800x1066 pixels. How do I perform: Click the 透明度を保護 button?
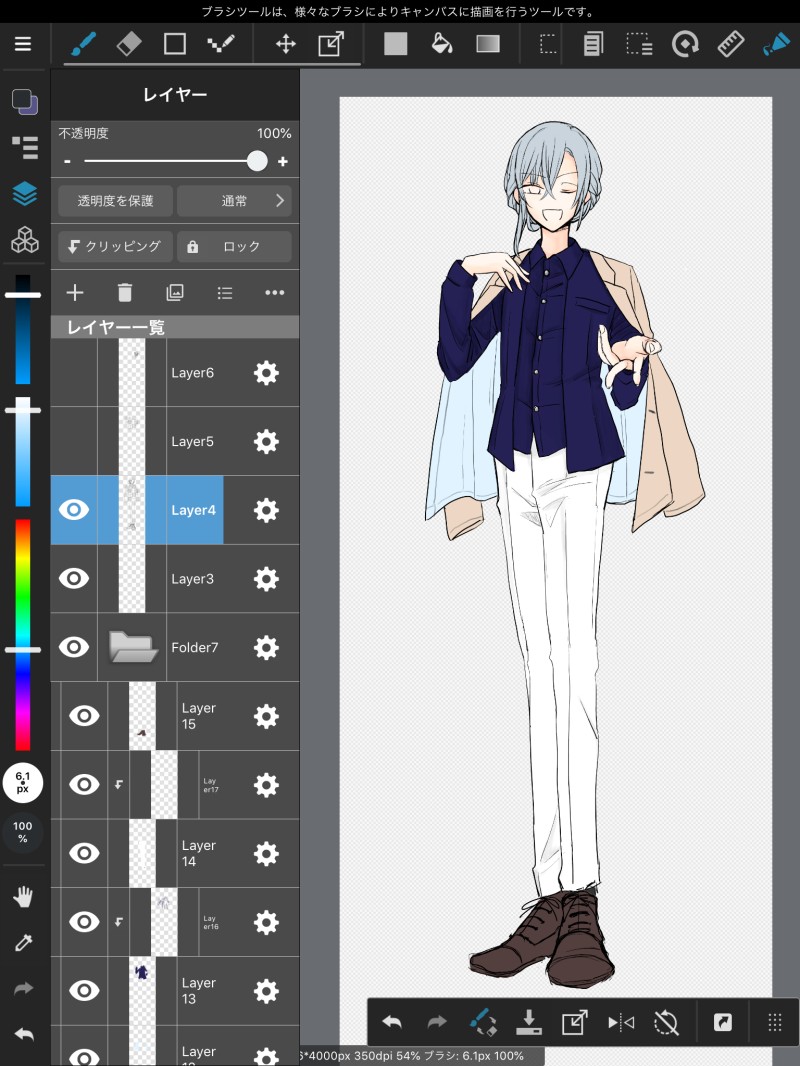(115, 201)
